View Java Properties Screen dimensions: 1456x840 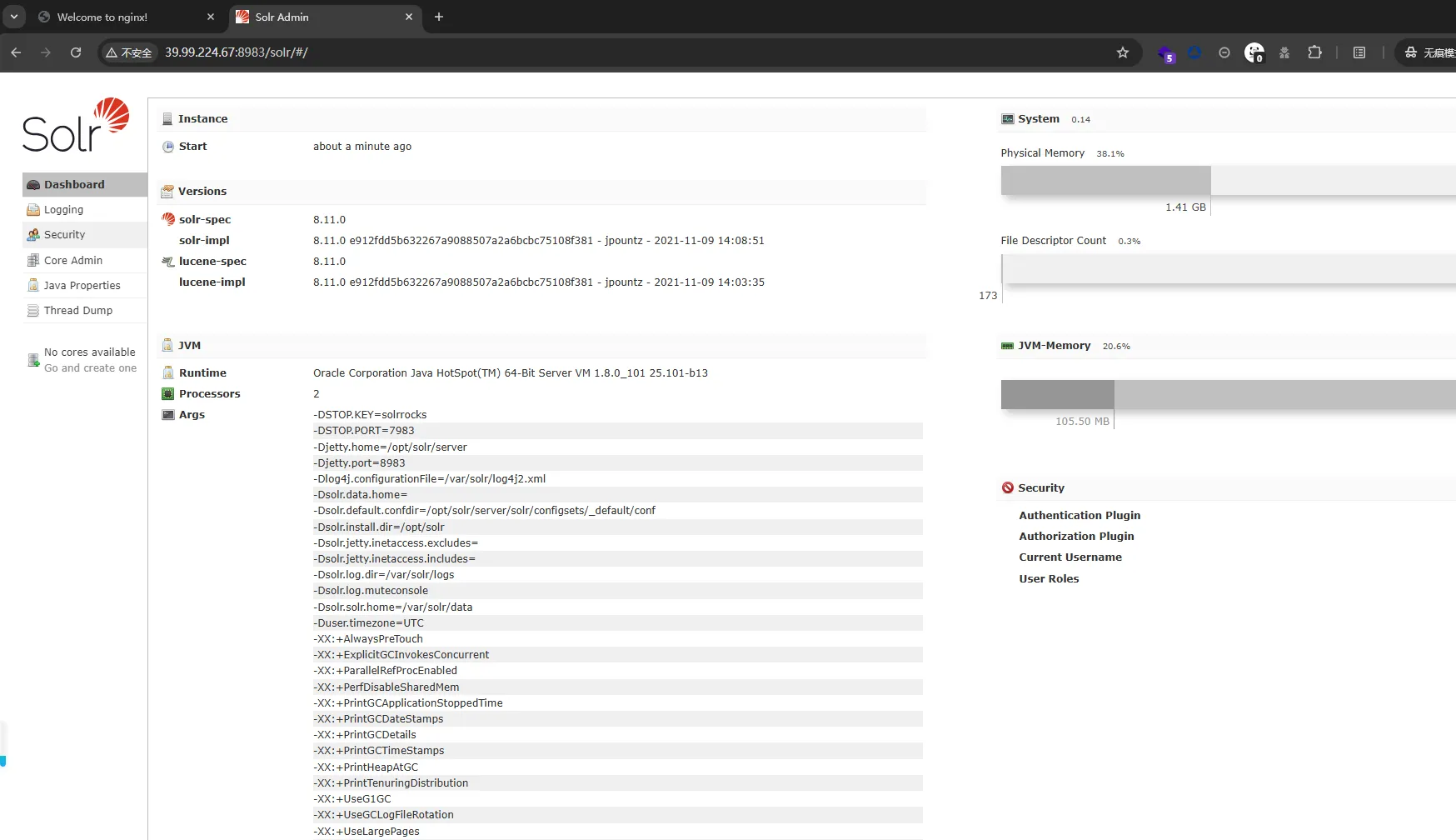(85, 286)
